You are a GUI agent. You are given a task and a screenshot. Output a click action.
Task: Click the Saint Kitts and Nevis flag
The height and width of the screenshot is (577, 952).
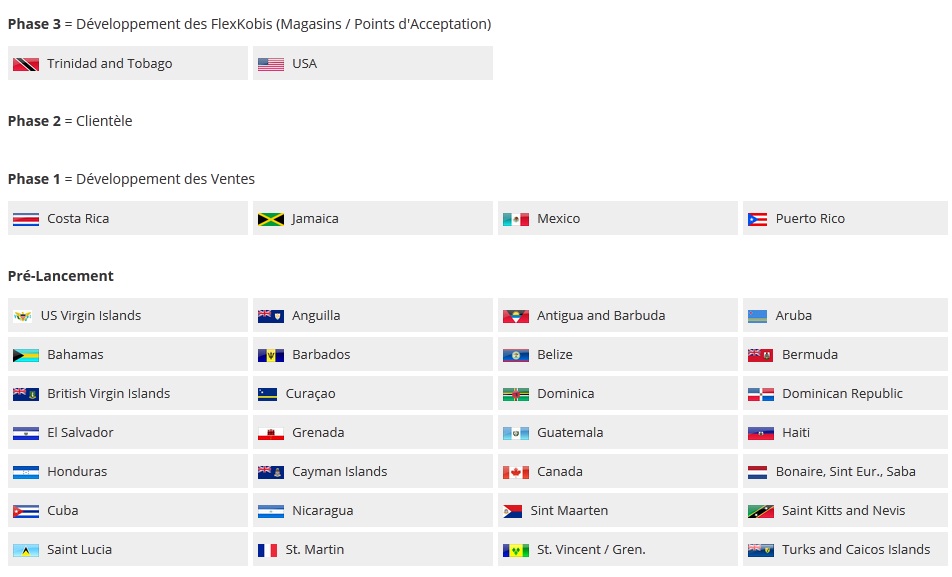pyautogui.click(x=761, y=511)
